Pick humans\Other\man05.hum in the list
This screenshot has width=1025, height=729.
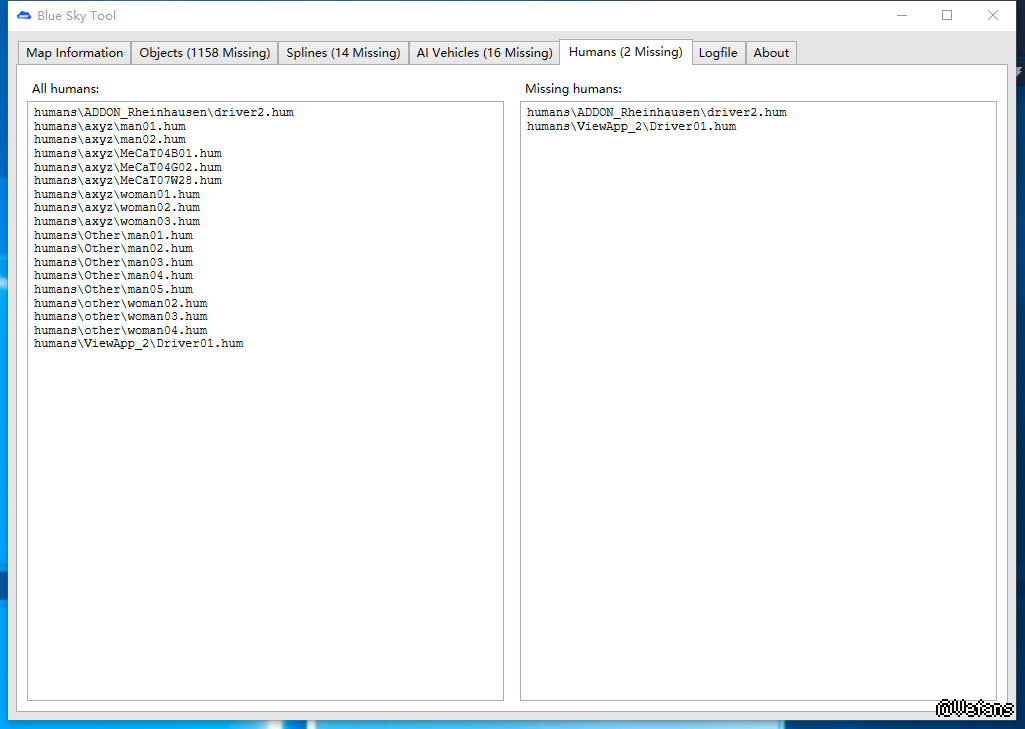click(113, 290)
